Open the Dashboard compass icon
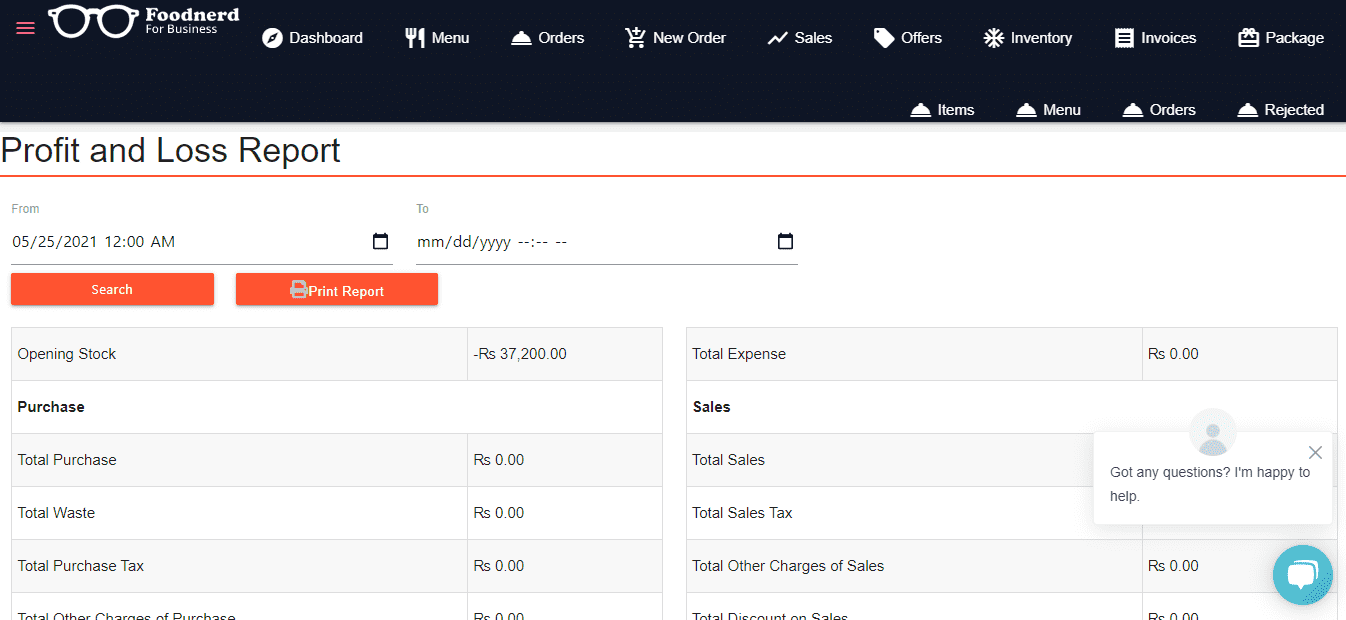Image resolution: width=1346 pixels, height=620 pixels. tap(272, 38)
